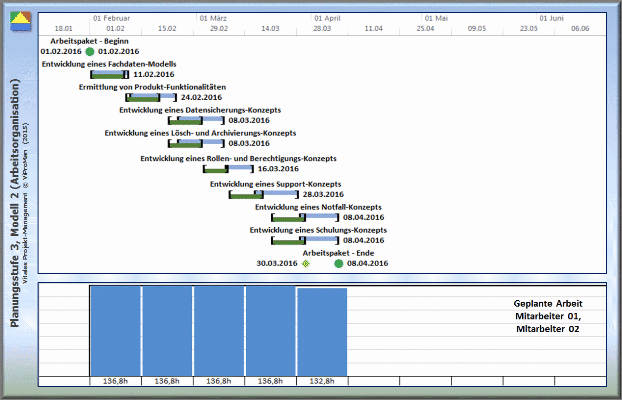Select the Schulungs-Konzepts task bar
The image size is (622, 400).
click(x=304, y=241)
